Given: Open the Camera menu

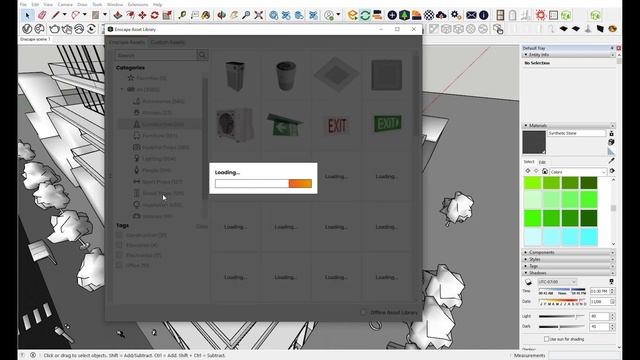Looking at the screenshot, I should [x=65, y=4].
